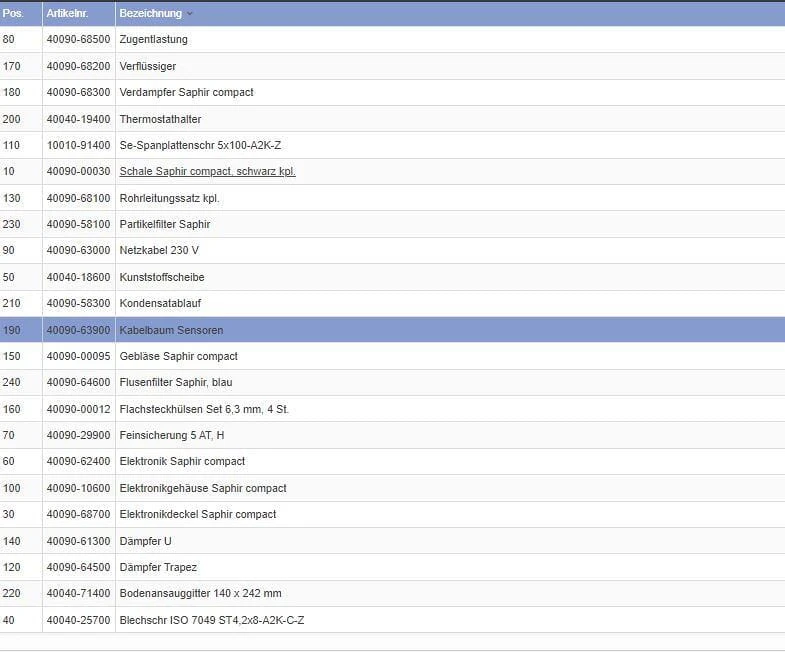Viewport: 785px width, 652px height.
Task: Select Partikelfilter Saphir row
Action: 392,224
